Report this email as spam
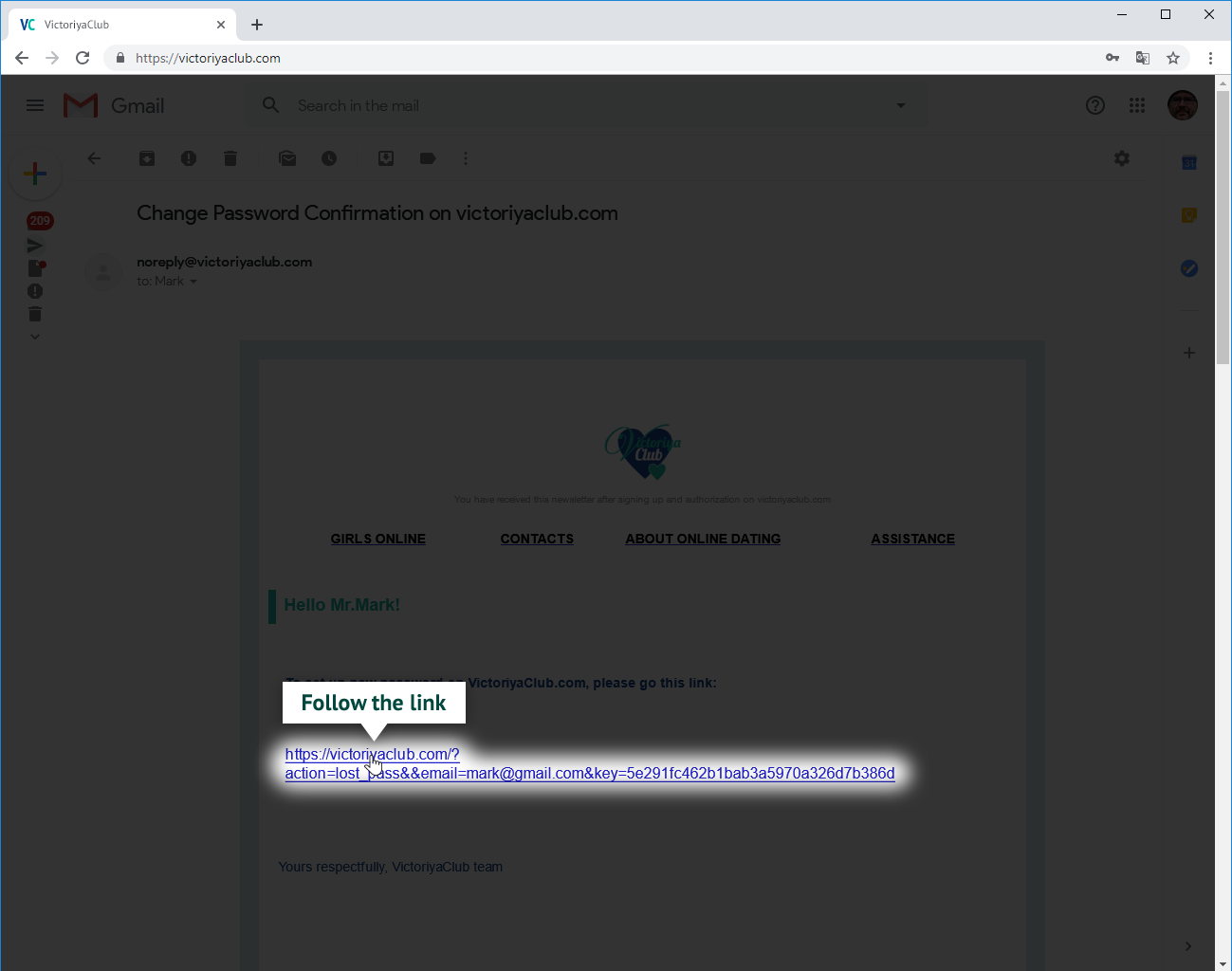Image resolution: width=1232 pixels, height=971 pixels. (189, 158)
